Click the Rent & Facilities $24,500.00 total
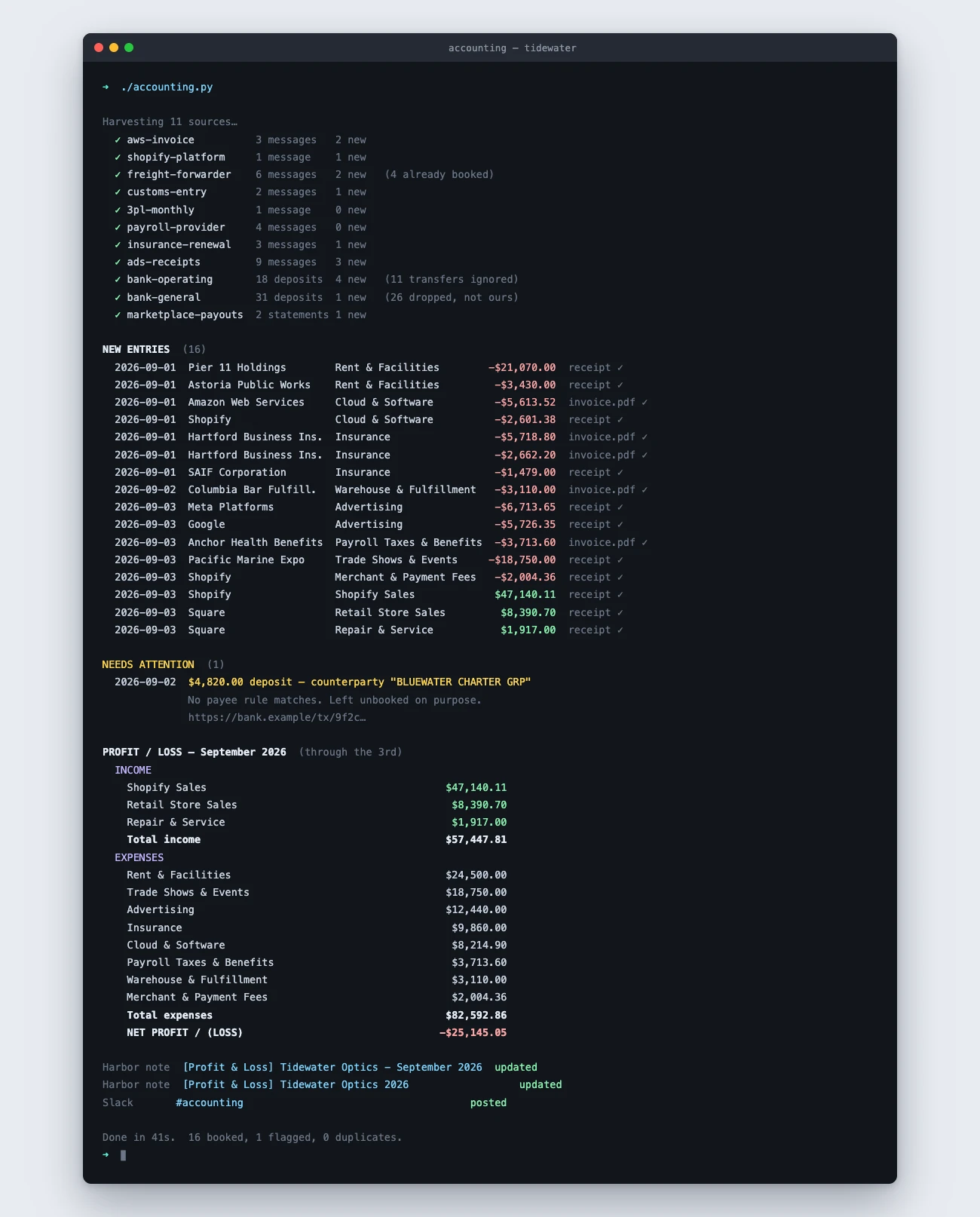980x1217 pixels. tap(476, 875)
